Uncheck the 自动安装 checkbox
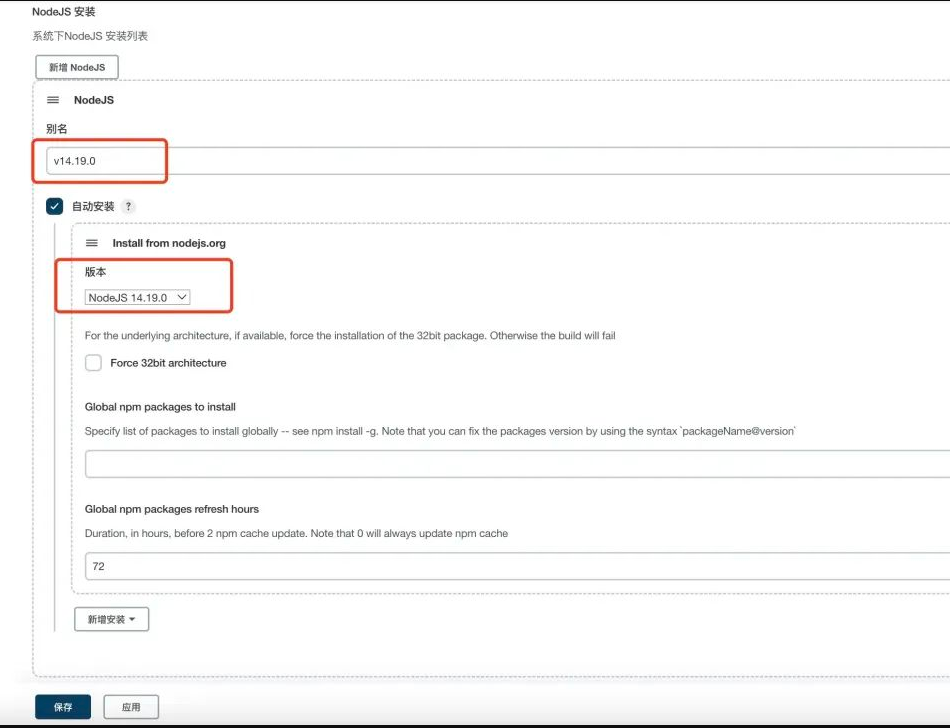The height and width of the screenshot is (728, 950). click(55, 206)
